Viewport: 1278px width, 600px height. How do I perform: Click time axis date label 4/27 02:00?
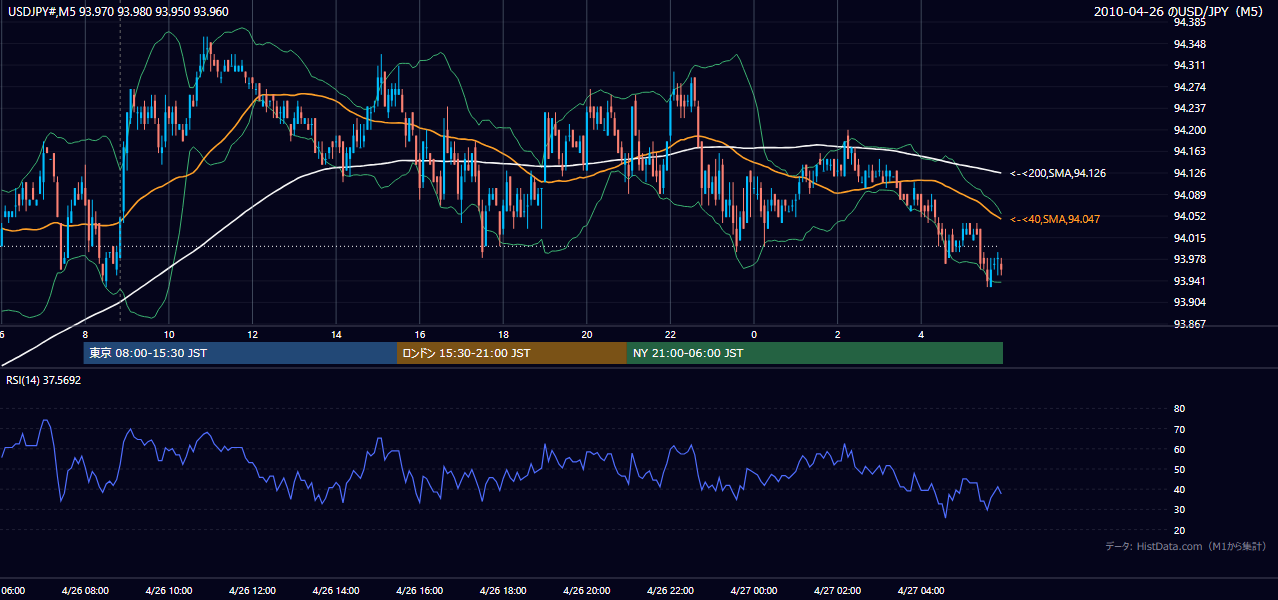[837, 591]
